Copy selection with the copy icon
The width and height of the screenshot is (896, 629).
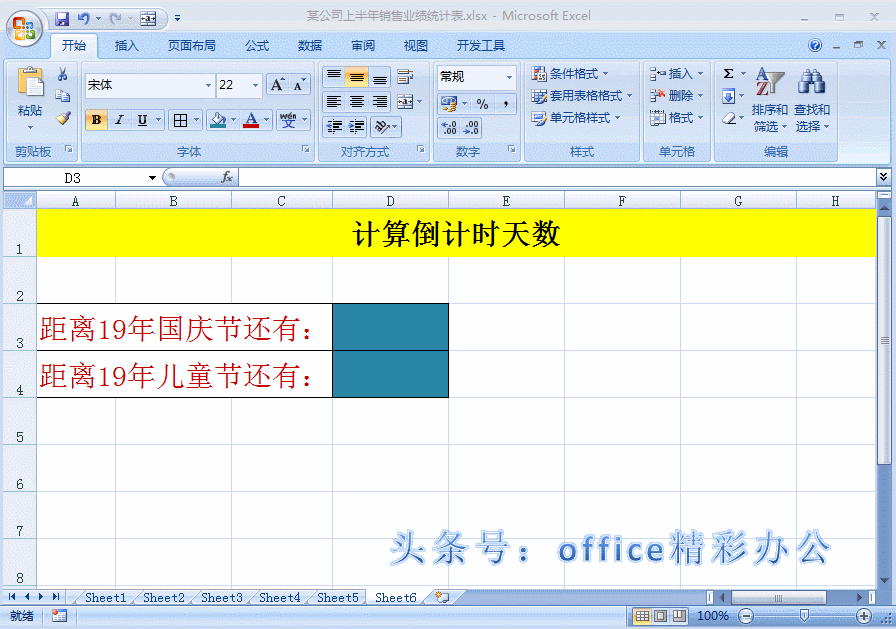click(62, 96)
